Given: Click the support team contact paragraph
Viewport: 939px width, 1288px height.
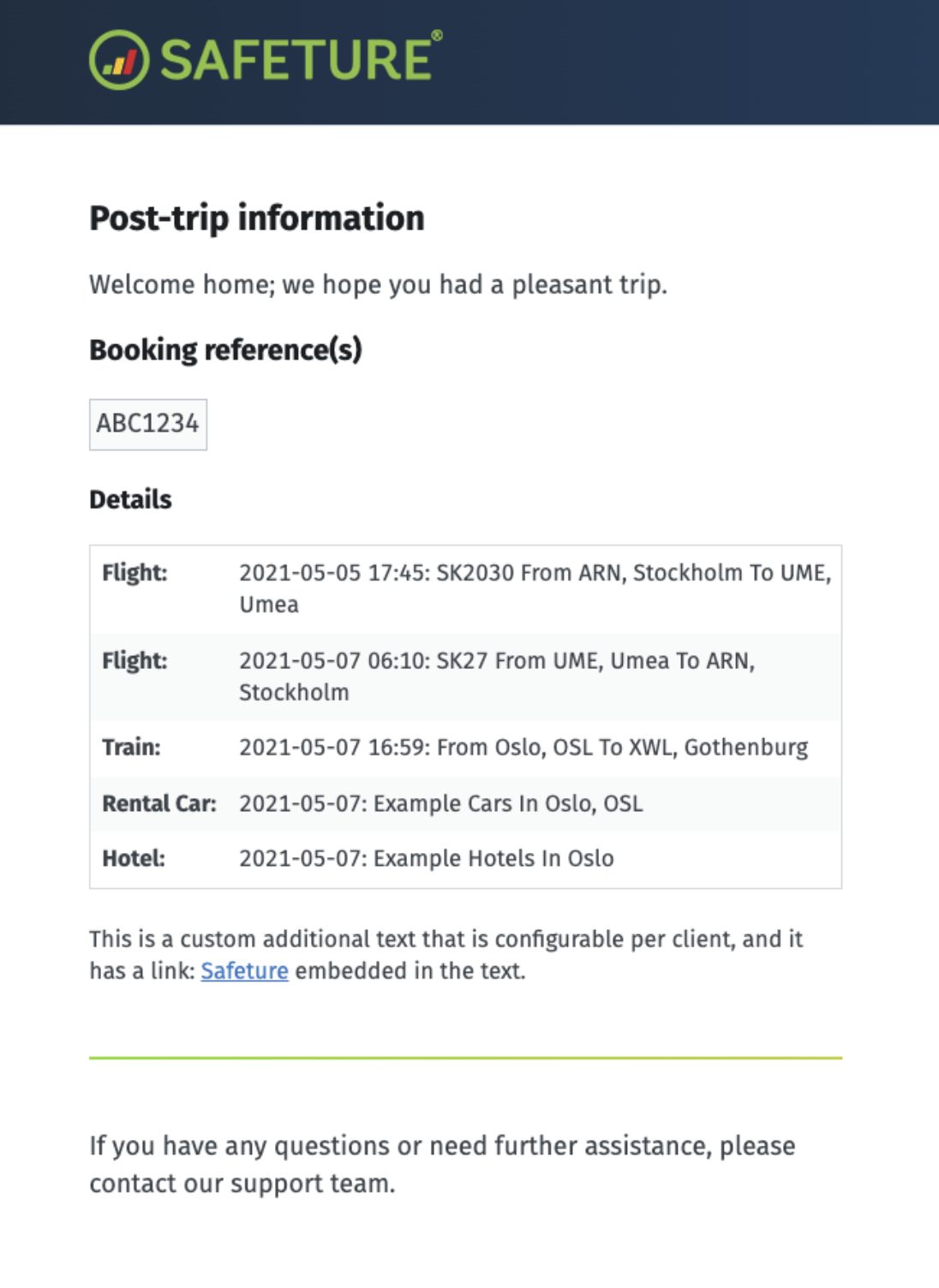Looking at the screenshot, I should [x=442, y=1165].
